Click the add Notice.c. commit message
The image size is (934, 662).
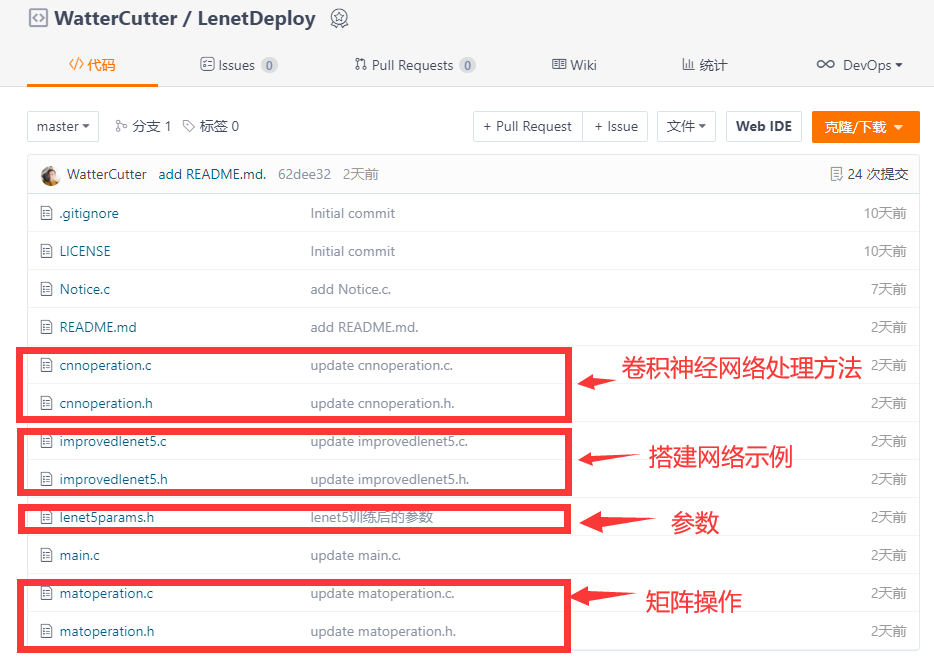351,289
